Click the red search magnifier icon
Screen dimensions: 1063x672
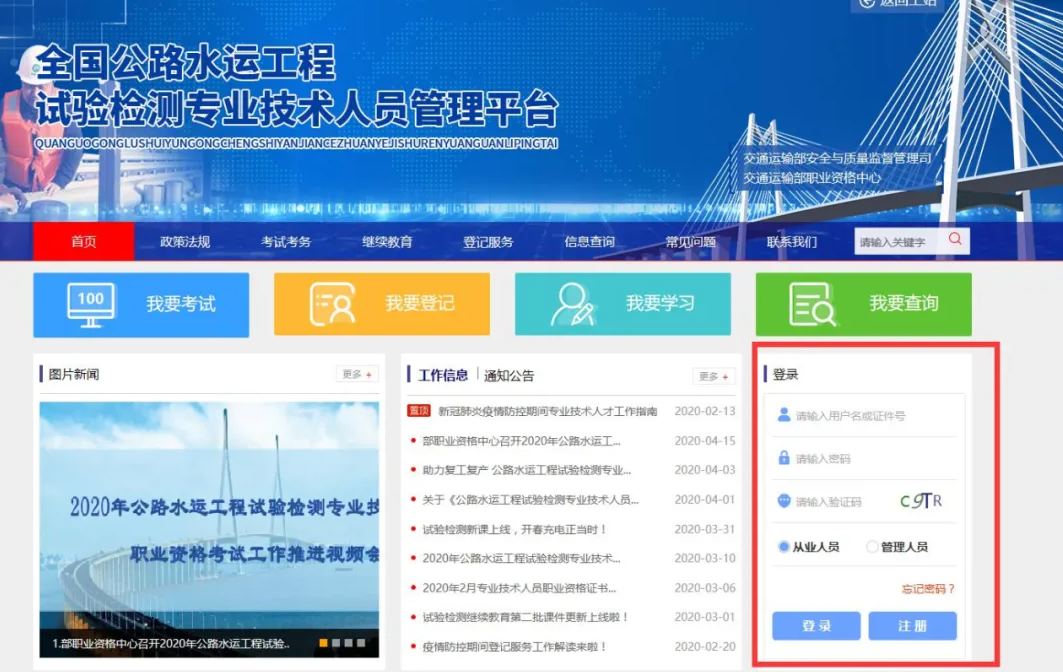click(x=955, y=240)
